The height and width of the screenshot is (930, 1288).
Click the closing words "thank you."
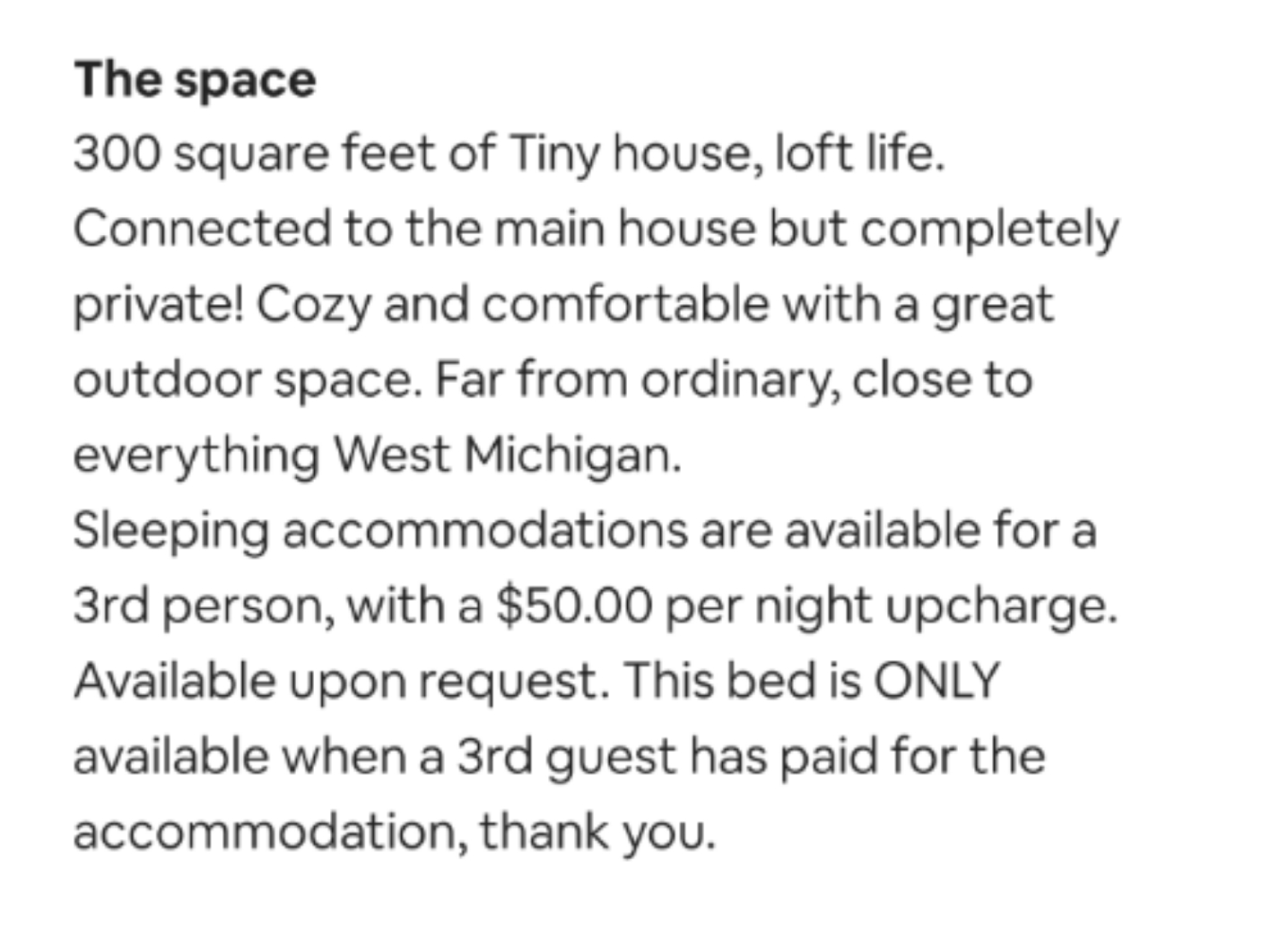(597, 831)
